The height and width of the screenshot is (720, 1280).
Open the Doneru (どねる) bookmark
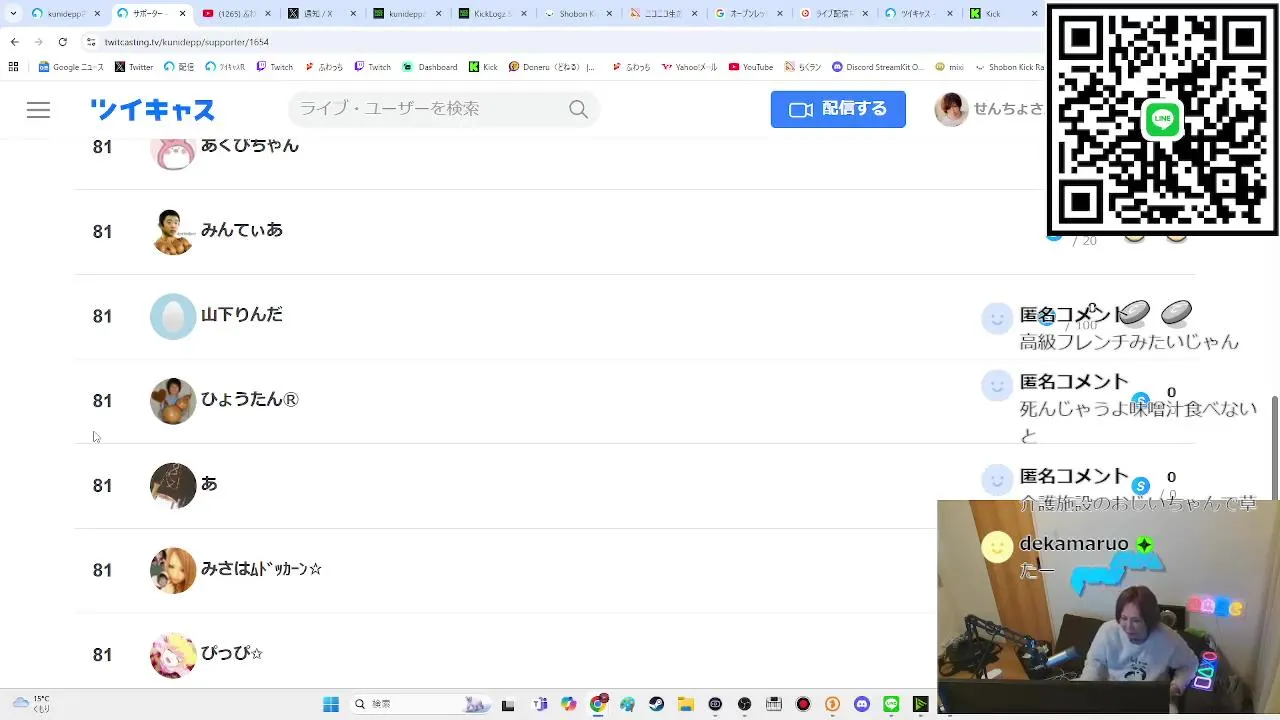pos(552,67)
